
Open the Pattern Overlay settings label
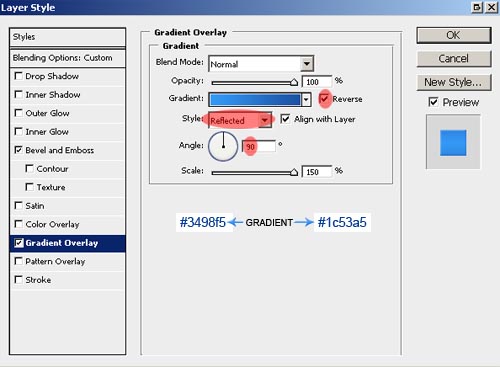tap(55, 261)
